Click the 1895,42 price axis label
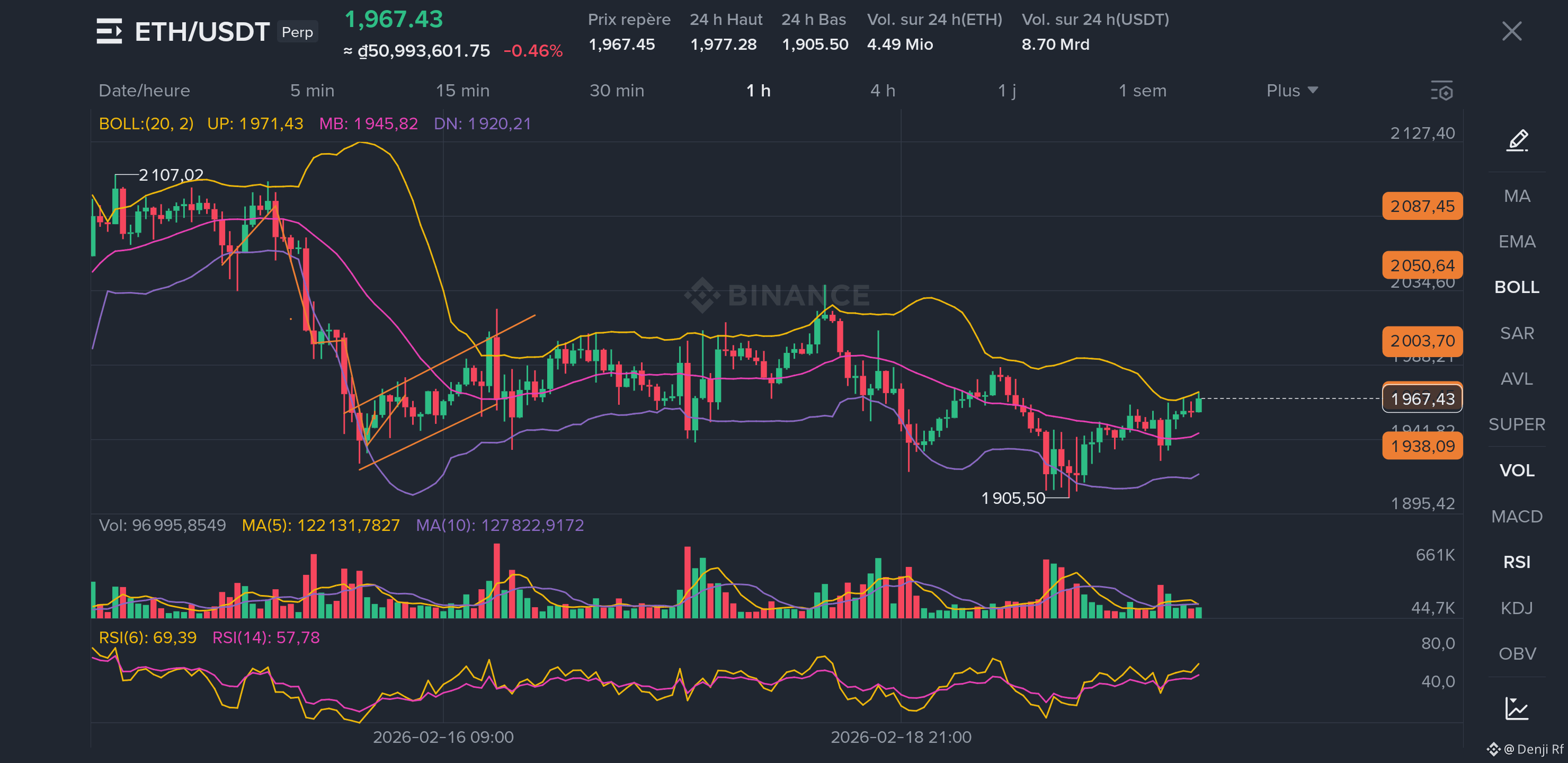Screen dimensions: 1568x763 (x=1422, y=503)
